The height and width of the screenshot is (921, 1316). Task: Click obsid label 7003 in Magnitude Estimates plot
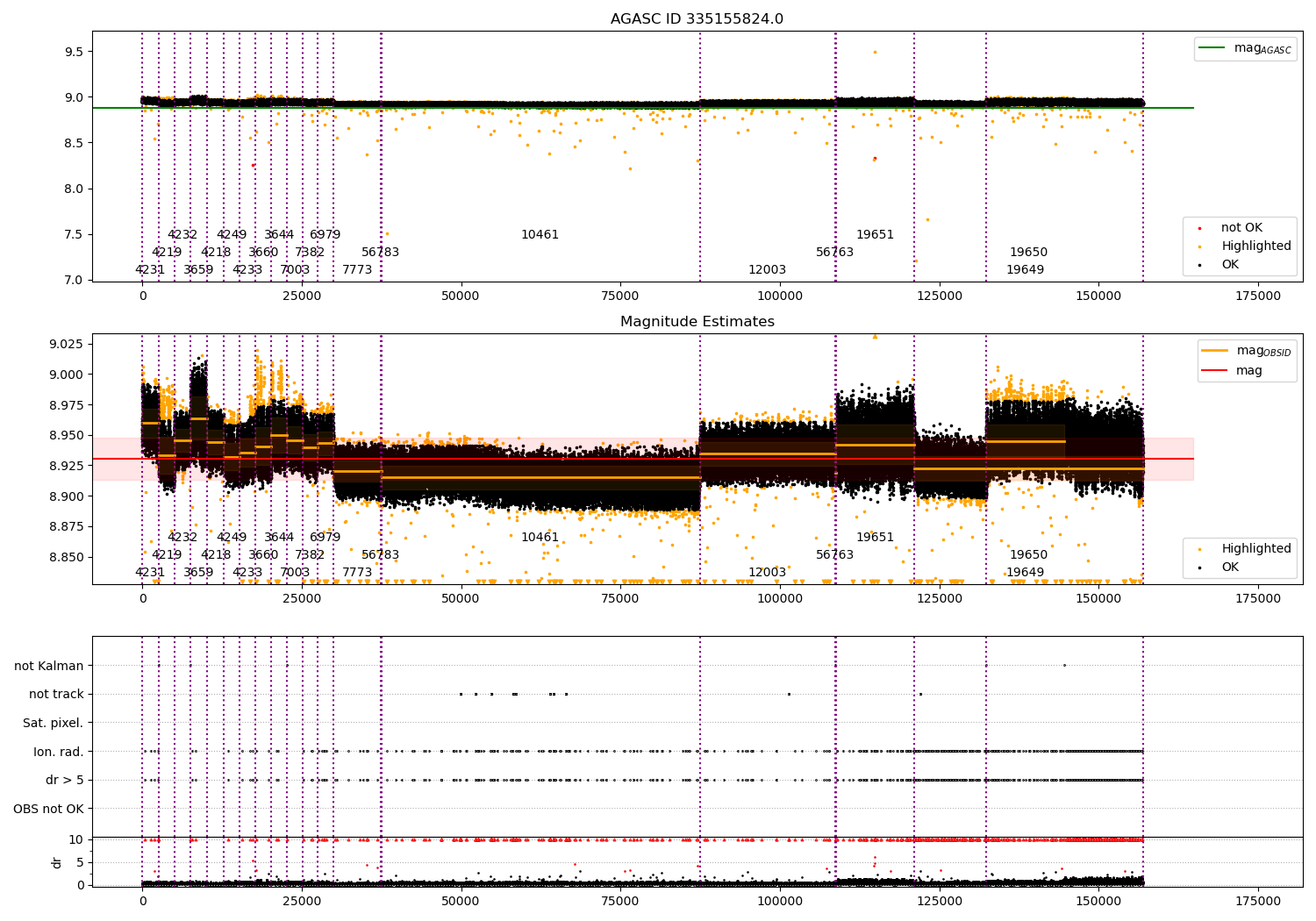point(295,573)
